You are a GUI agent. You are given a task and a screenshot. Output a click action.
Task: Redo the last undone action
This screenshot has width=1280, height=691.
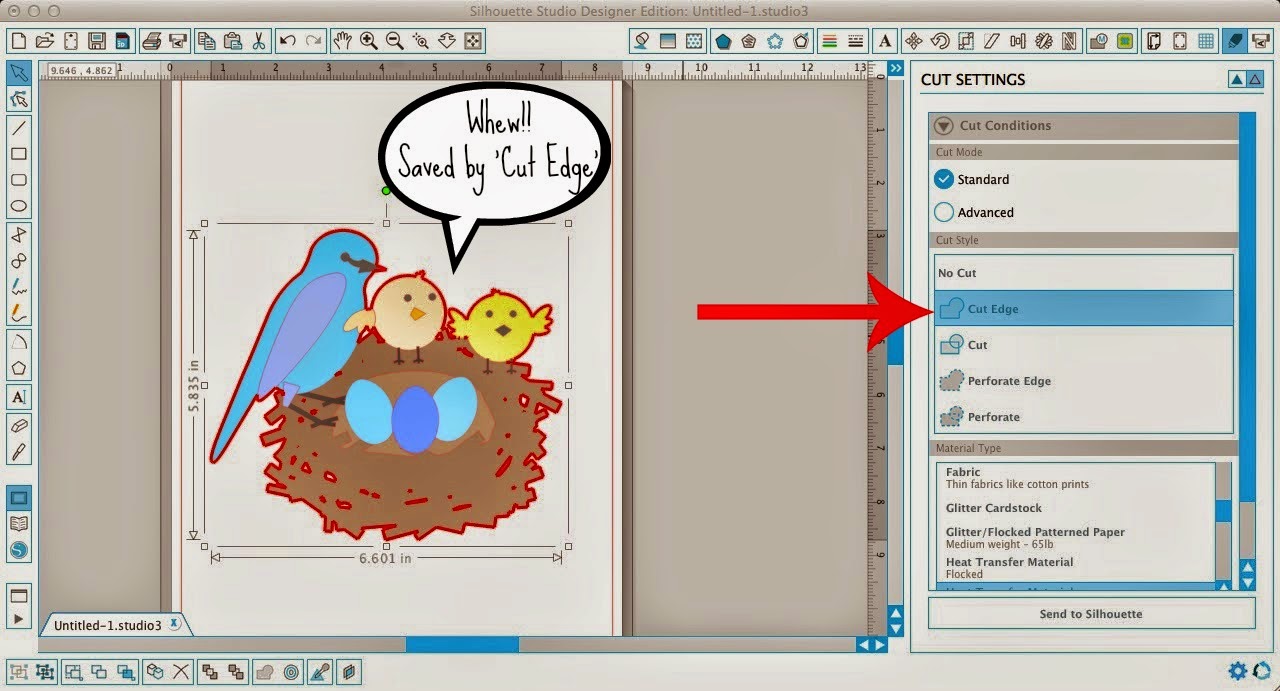pos(314,41)
